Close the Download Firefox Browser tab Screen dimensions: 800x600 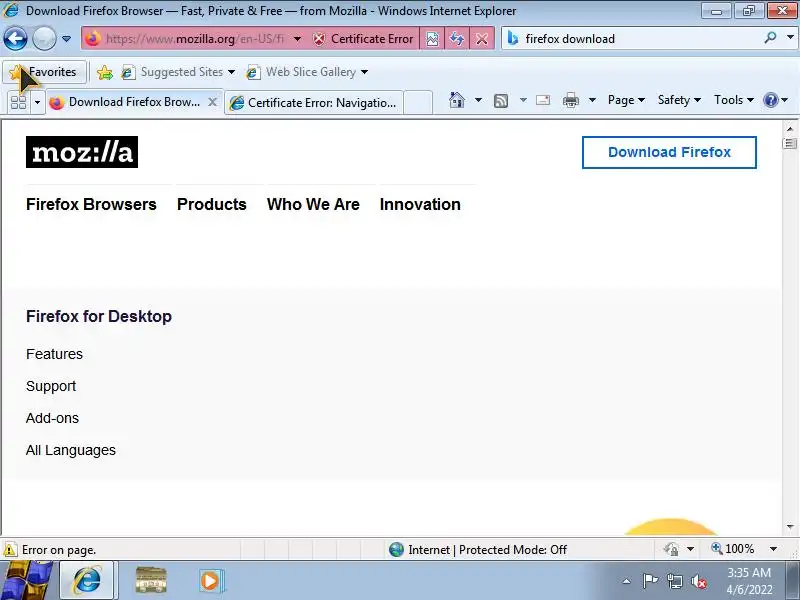point(213,102)
